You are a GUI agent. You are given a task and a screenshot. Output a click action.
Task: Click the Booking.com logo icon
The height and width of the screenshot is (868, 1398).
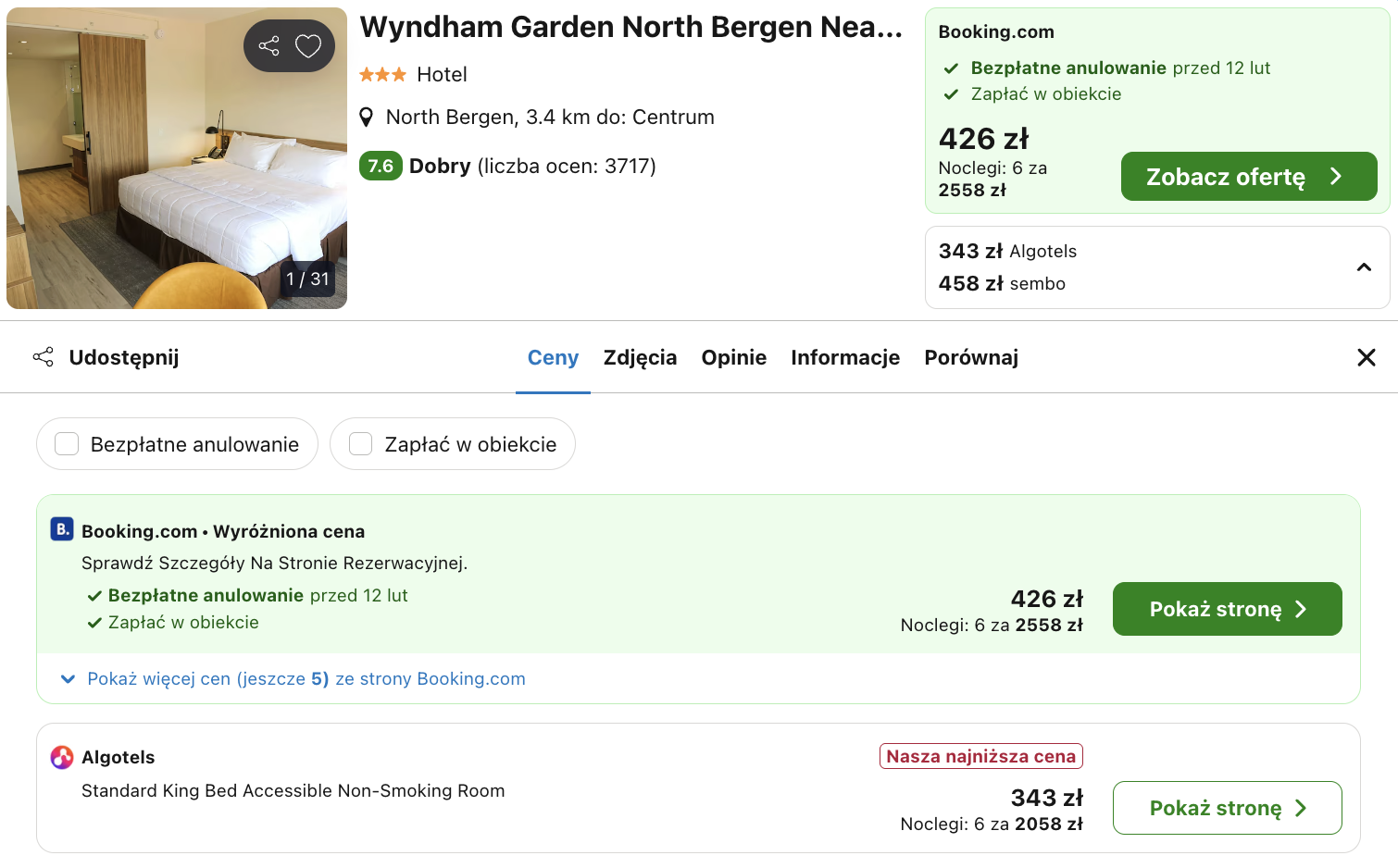[x=61, y=529]
